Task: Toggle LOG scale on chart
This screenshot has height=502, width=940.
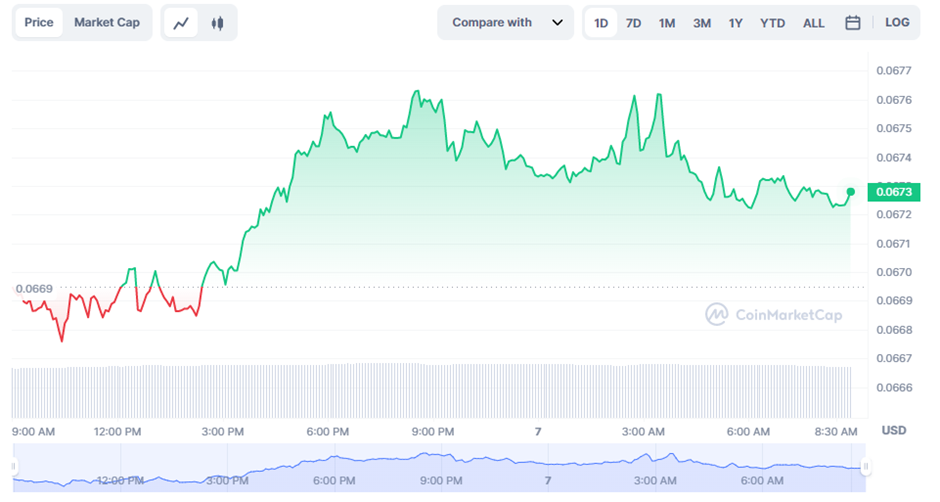Action: [x=897, y=22]
